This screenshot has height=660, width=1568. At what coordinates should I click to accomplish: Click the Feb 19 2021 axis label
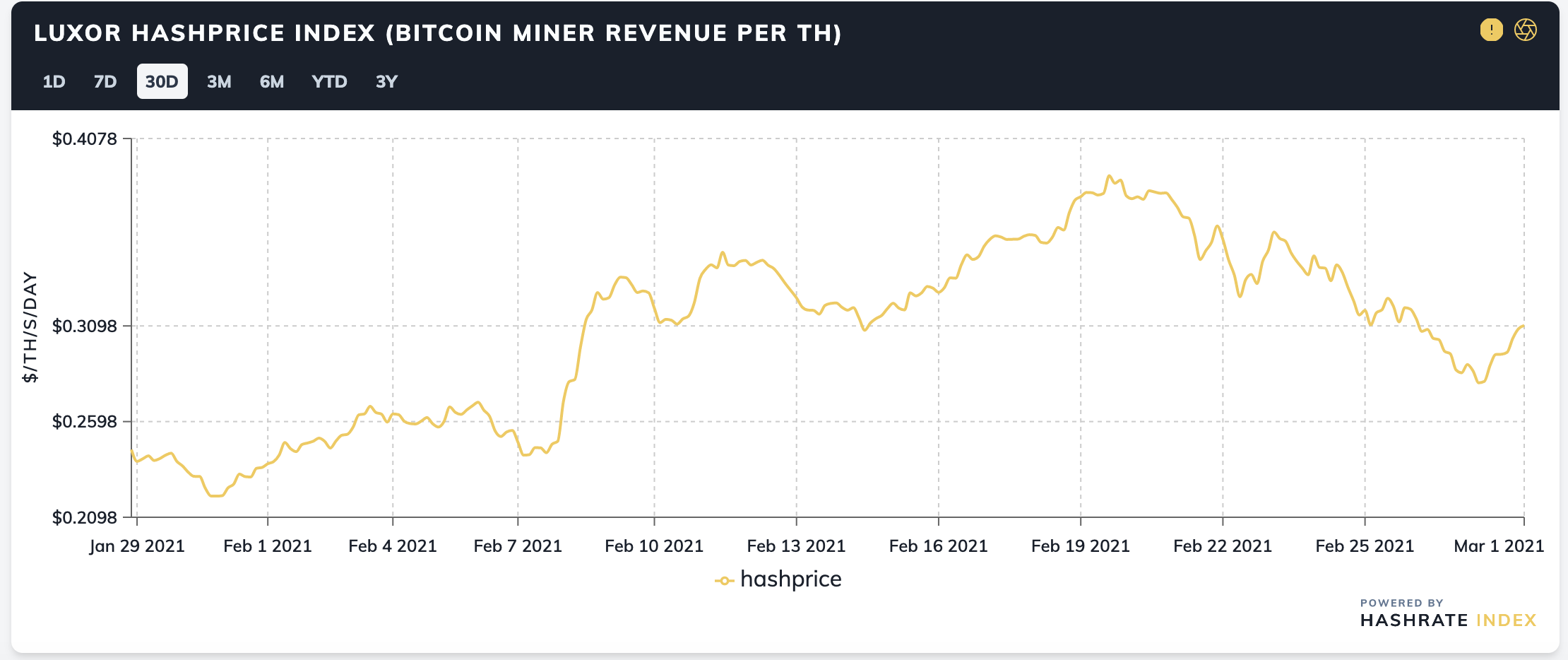coord(1080,546)
